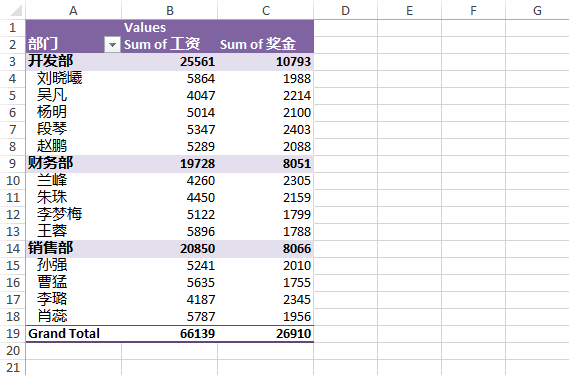Select row 19 header
Screen dimensions: 569x375
(x=12, y=333)
